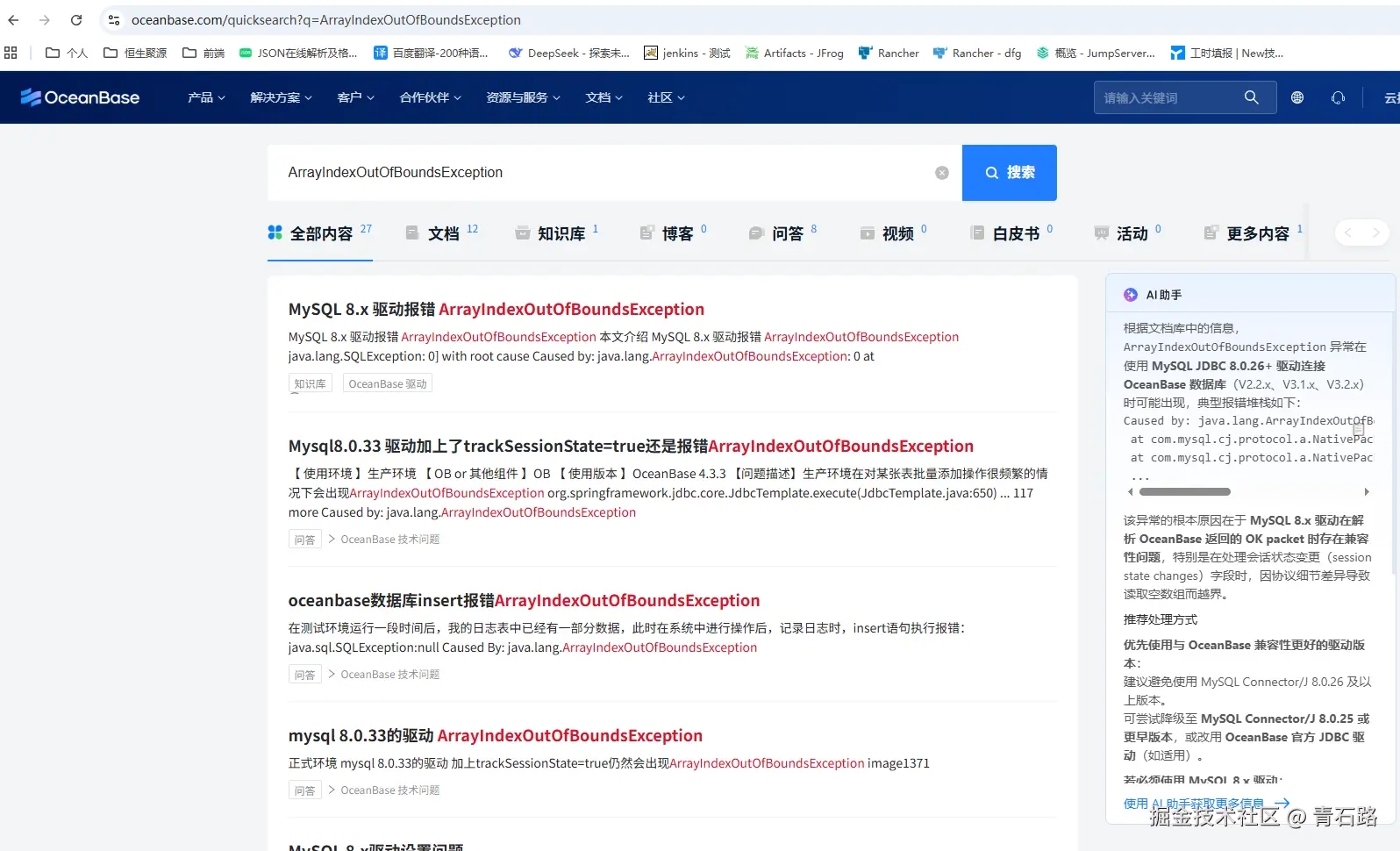
Task: Open 概览 - JumpServer bookmark
Action: click(1096, 53)
